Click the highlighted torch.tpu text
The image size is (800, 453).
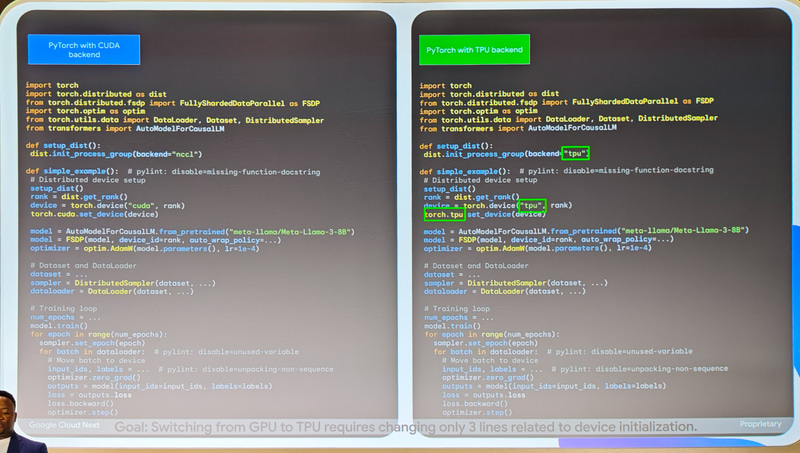pos(444,214)
